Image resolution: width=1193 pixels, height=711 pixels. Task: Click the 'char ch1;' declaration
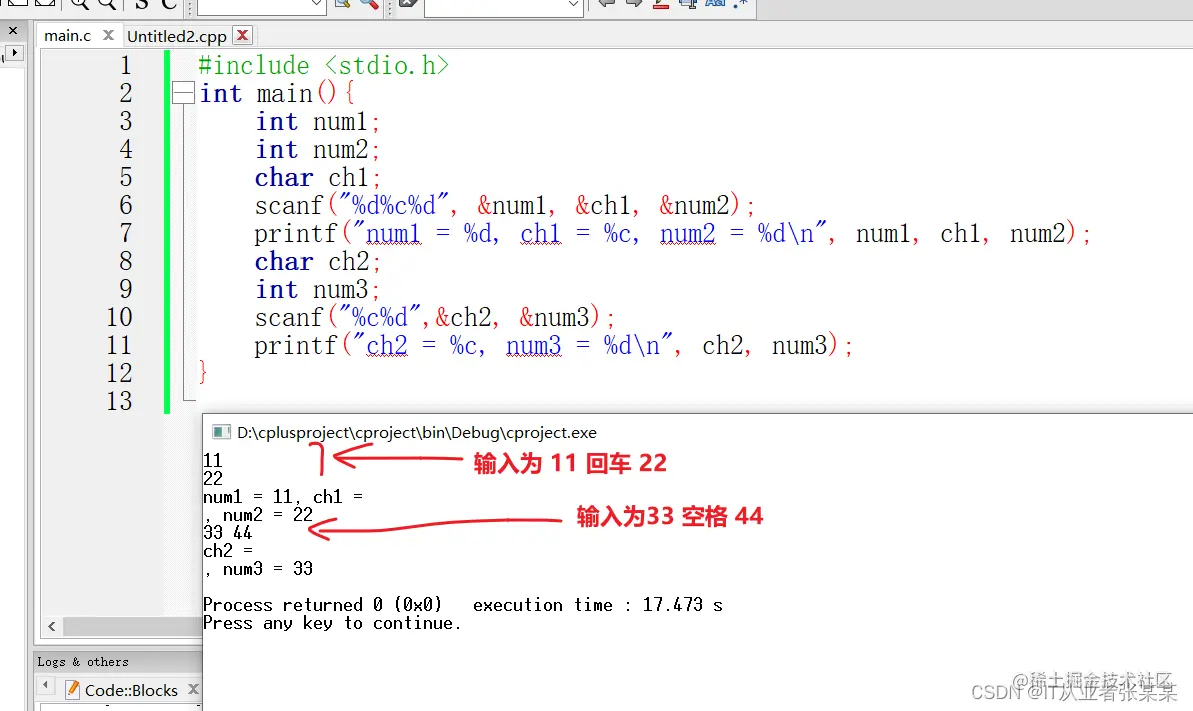click(317, 177)
